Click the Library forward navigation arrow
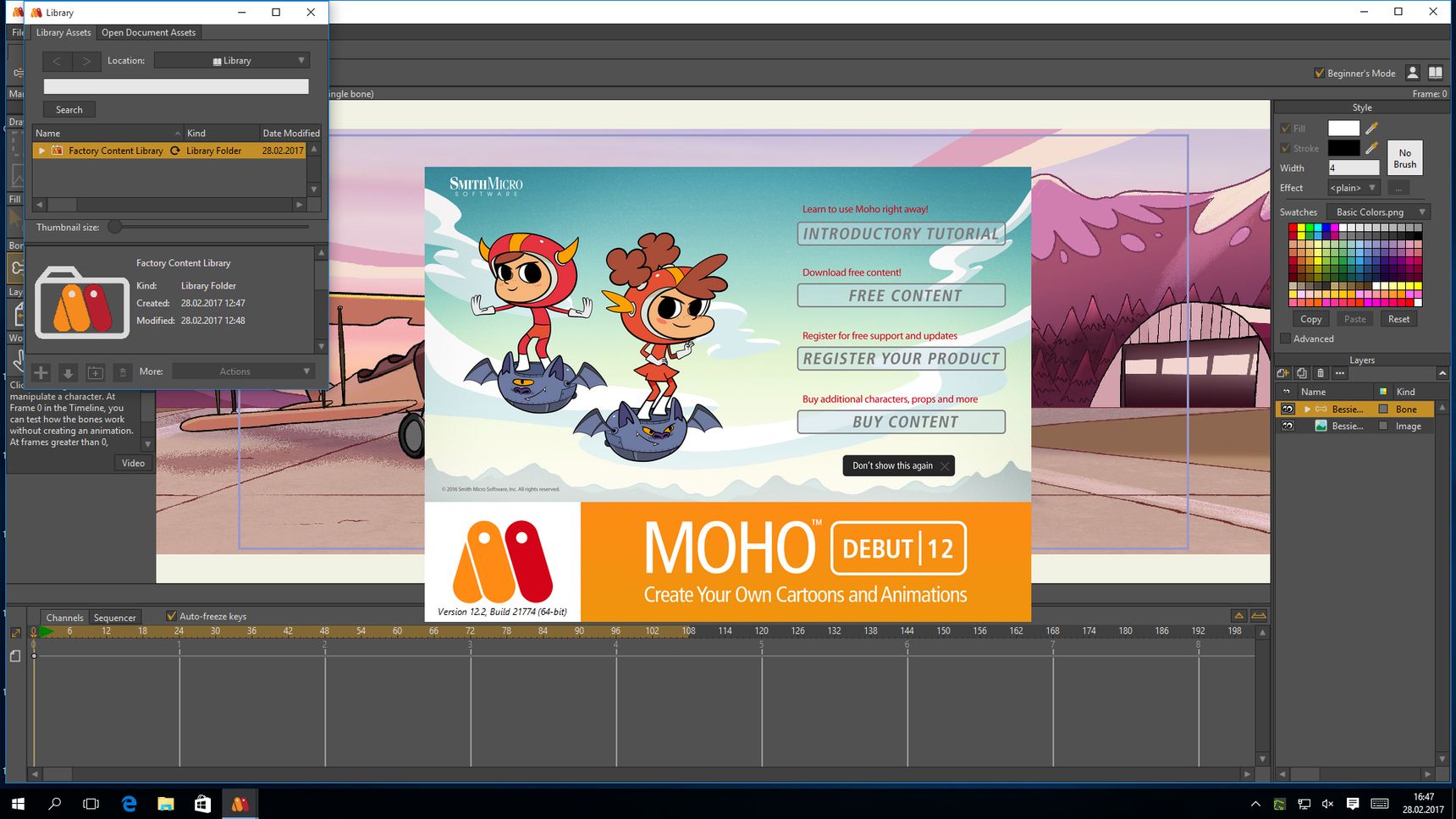 (x=86, y=61)
